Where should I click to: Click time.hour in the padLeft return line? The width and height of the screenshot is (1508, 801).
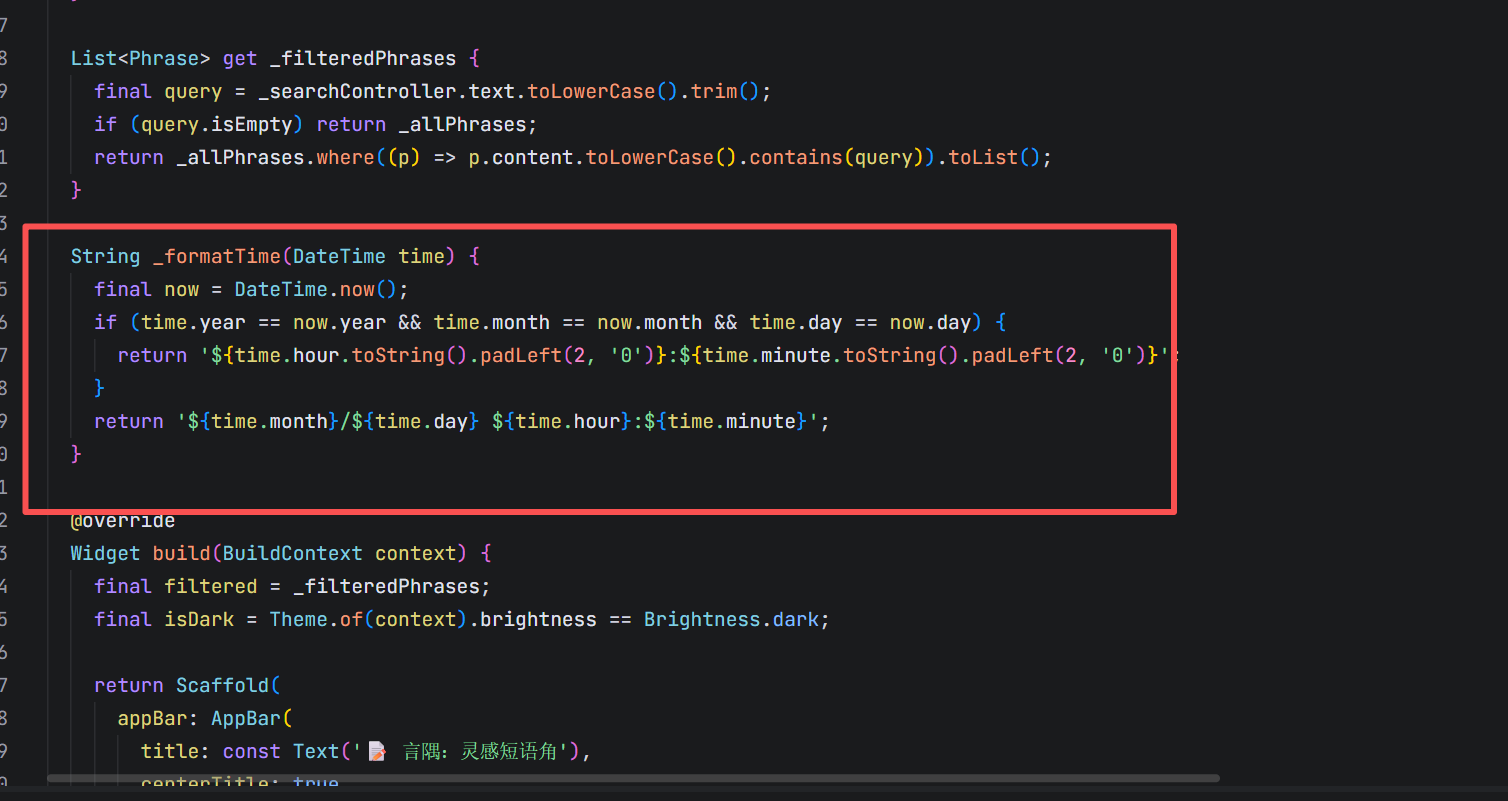point(287,355)
